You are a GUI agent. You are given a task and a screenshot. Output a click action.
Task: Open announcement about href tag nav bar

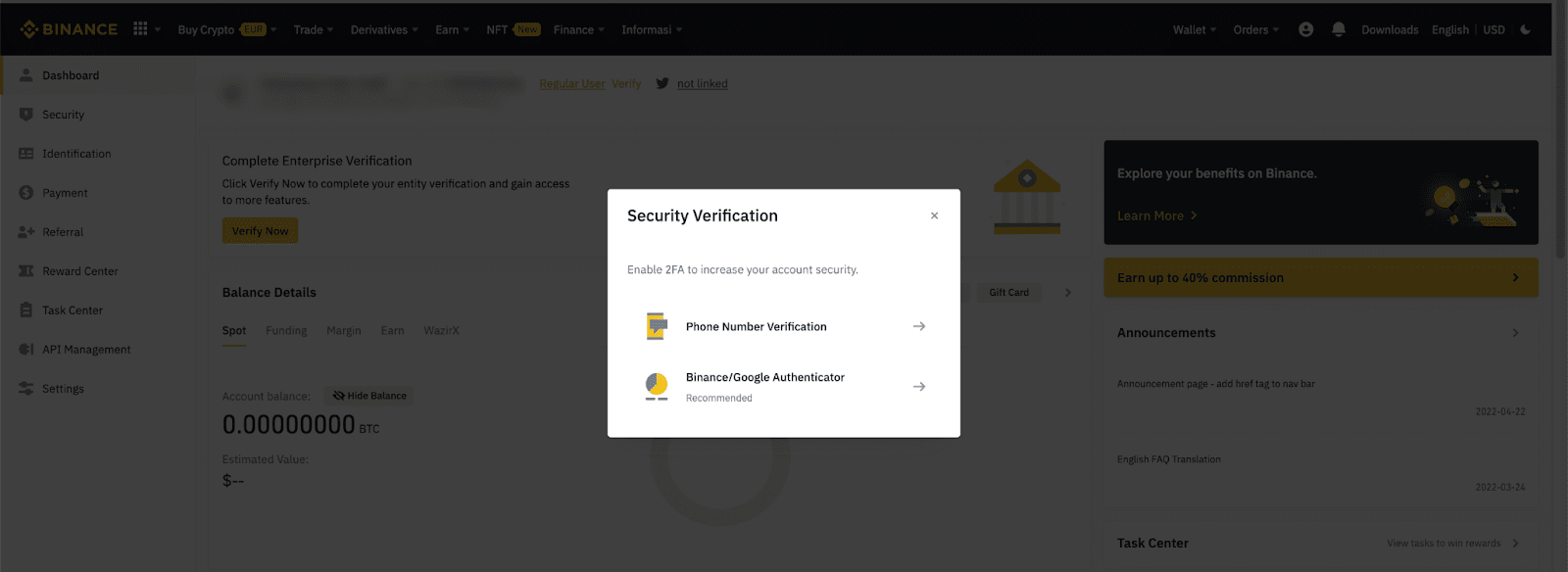[1216, 384]
